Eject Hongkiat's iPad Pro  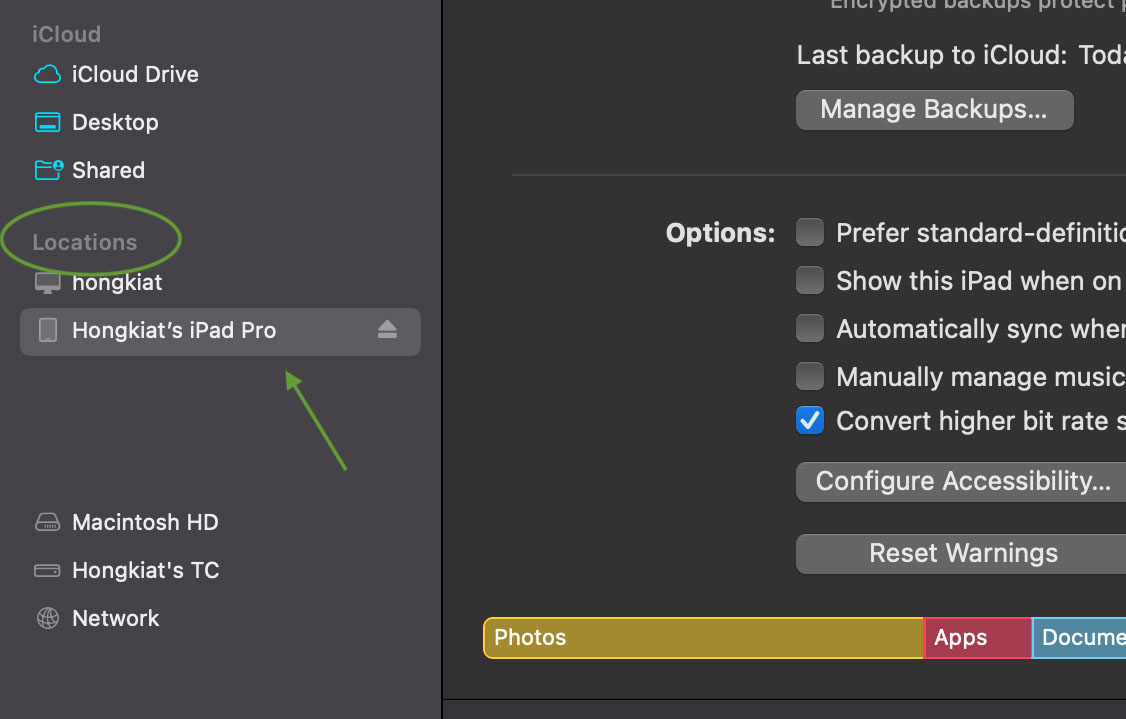(x=387, y=330)
